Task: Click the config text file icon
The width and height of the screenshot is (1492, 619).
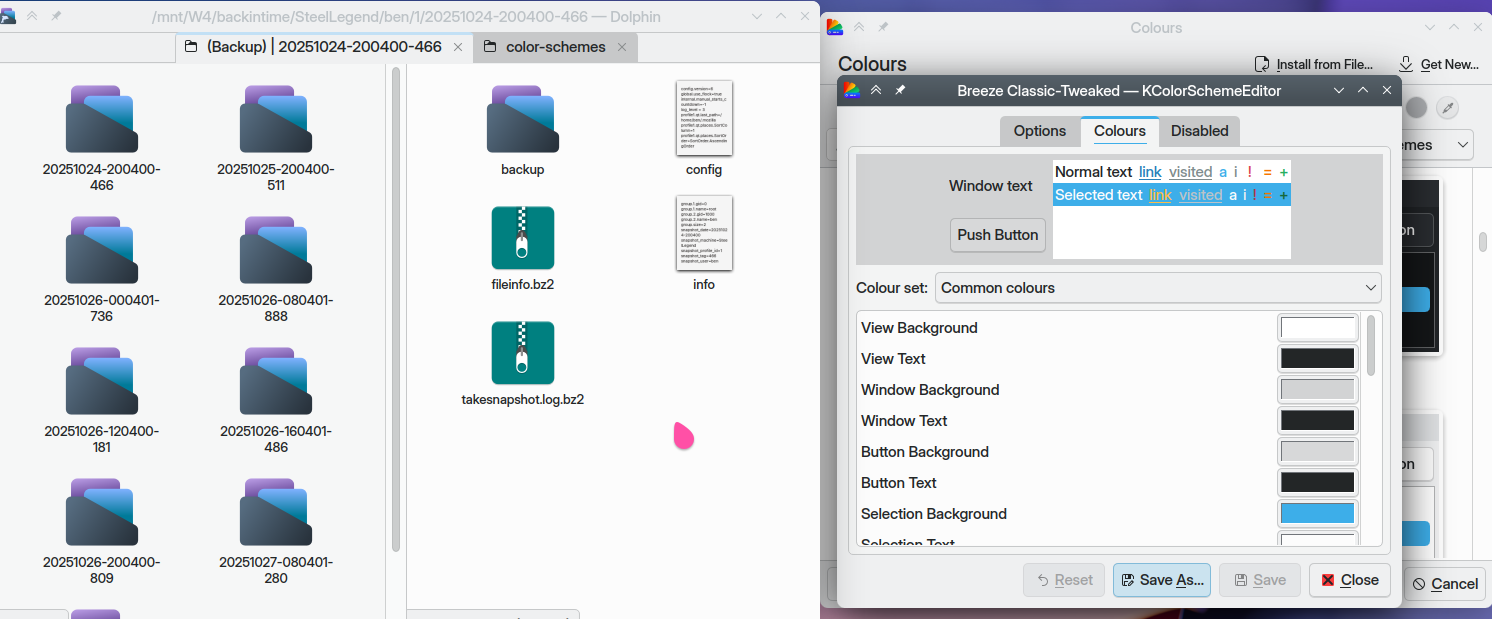Action: pos(704,118)
